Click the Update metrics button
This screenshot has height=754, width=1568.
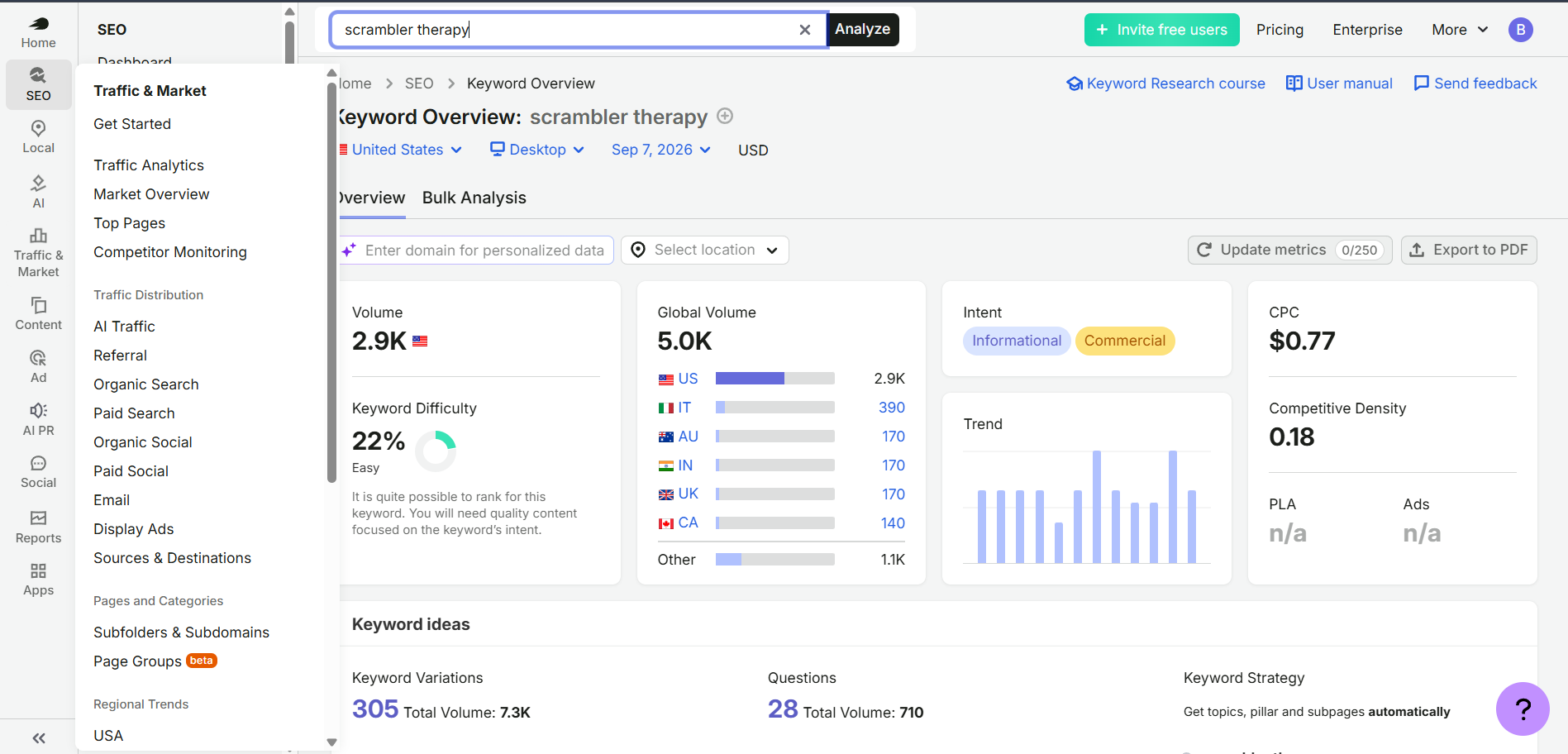click(x=1289, y=250)
